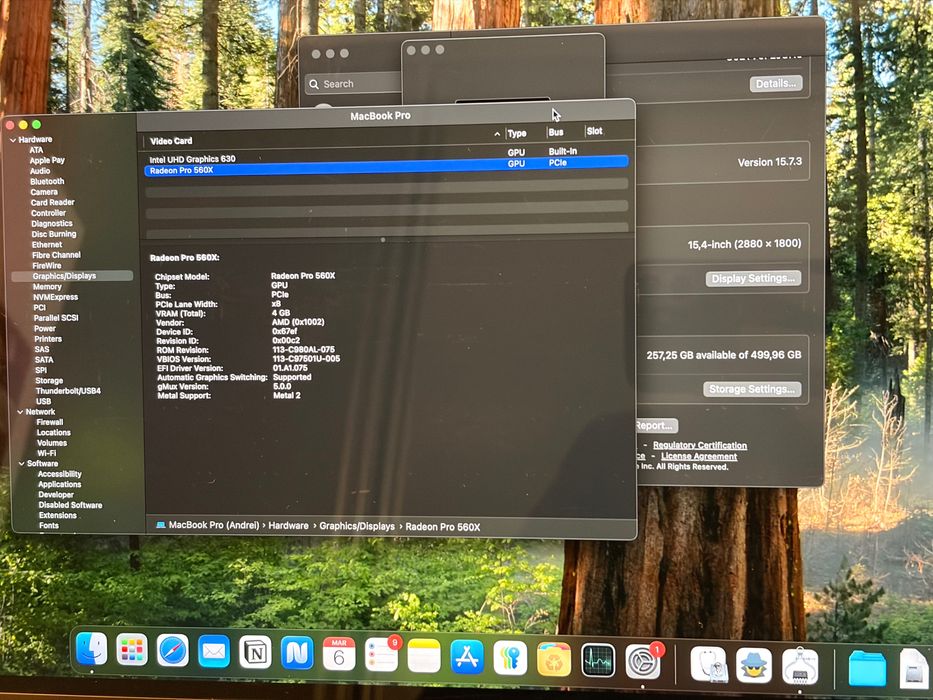The height and width of the screenshot is (700, 933).
Task: Open Applications under Software
Action: 60,485
